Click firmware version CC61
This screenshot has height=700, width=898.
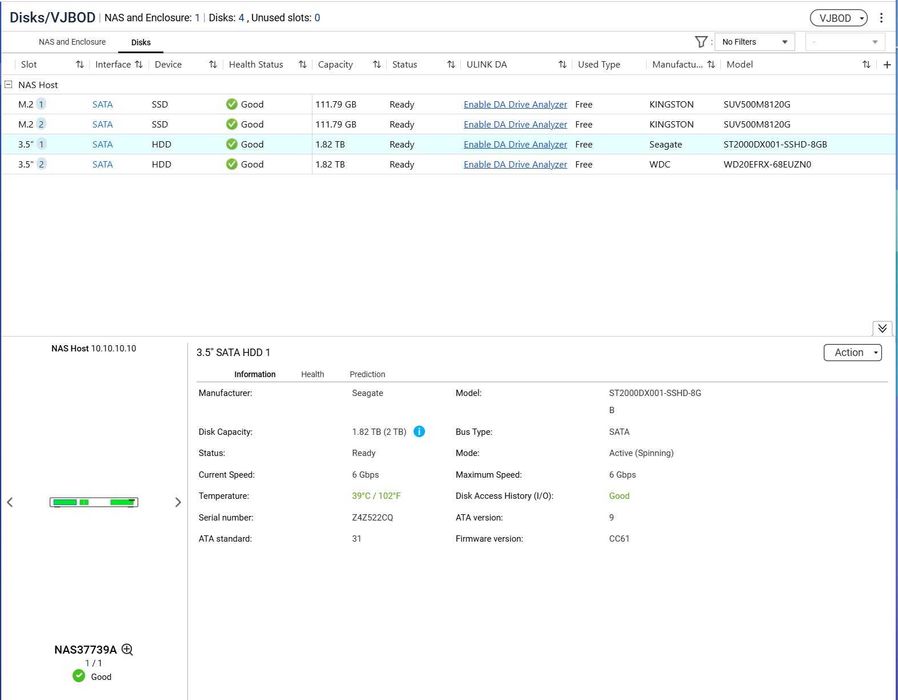(x=619, y=538)
